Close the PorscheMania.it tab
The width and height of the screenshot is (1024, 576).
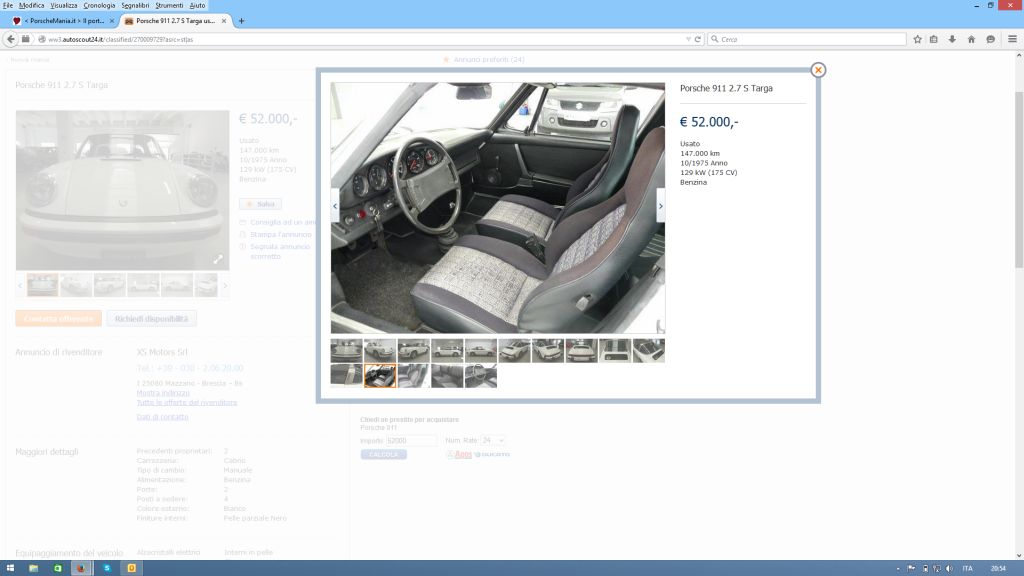point(112,21)
